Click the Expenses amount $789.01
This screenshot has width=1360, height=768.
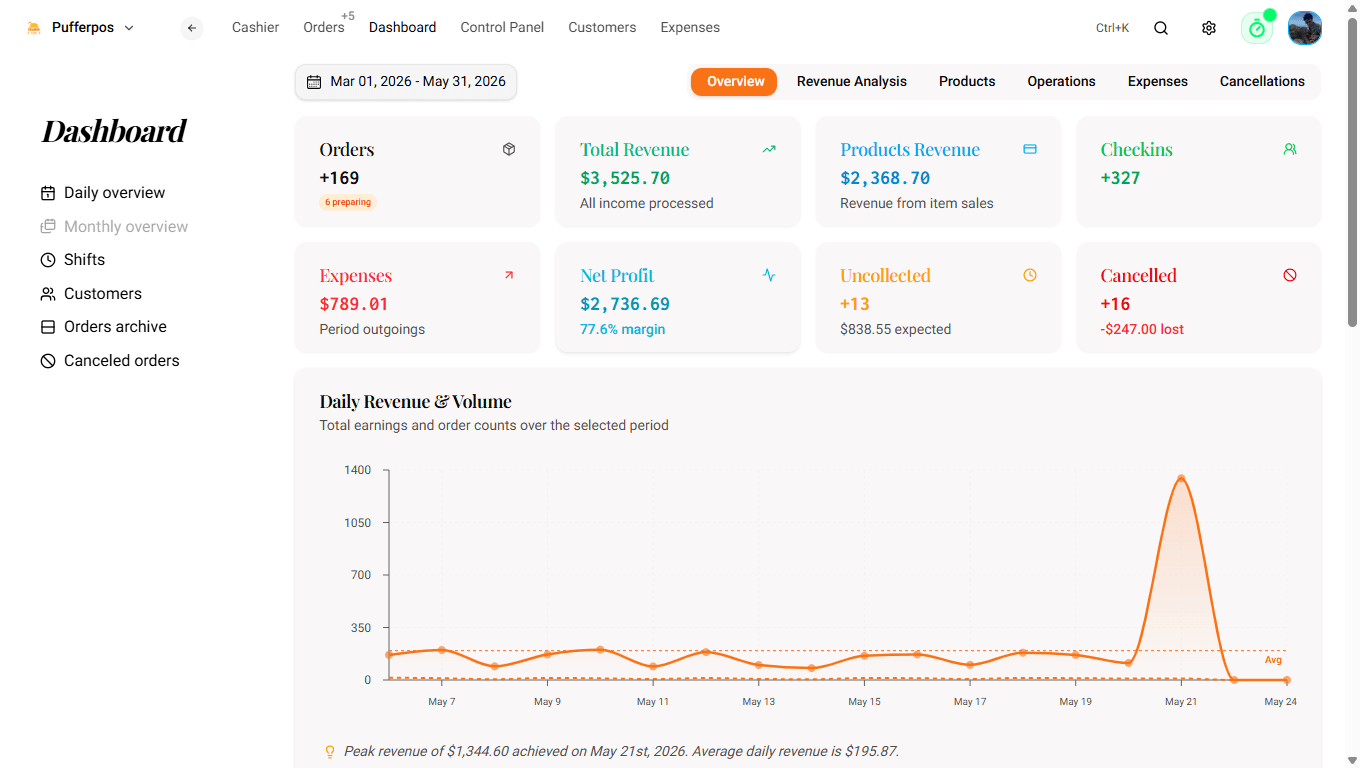(x=354, y=304)
